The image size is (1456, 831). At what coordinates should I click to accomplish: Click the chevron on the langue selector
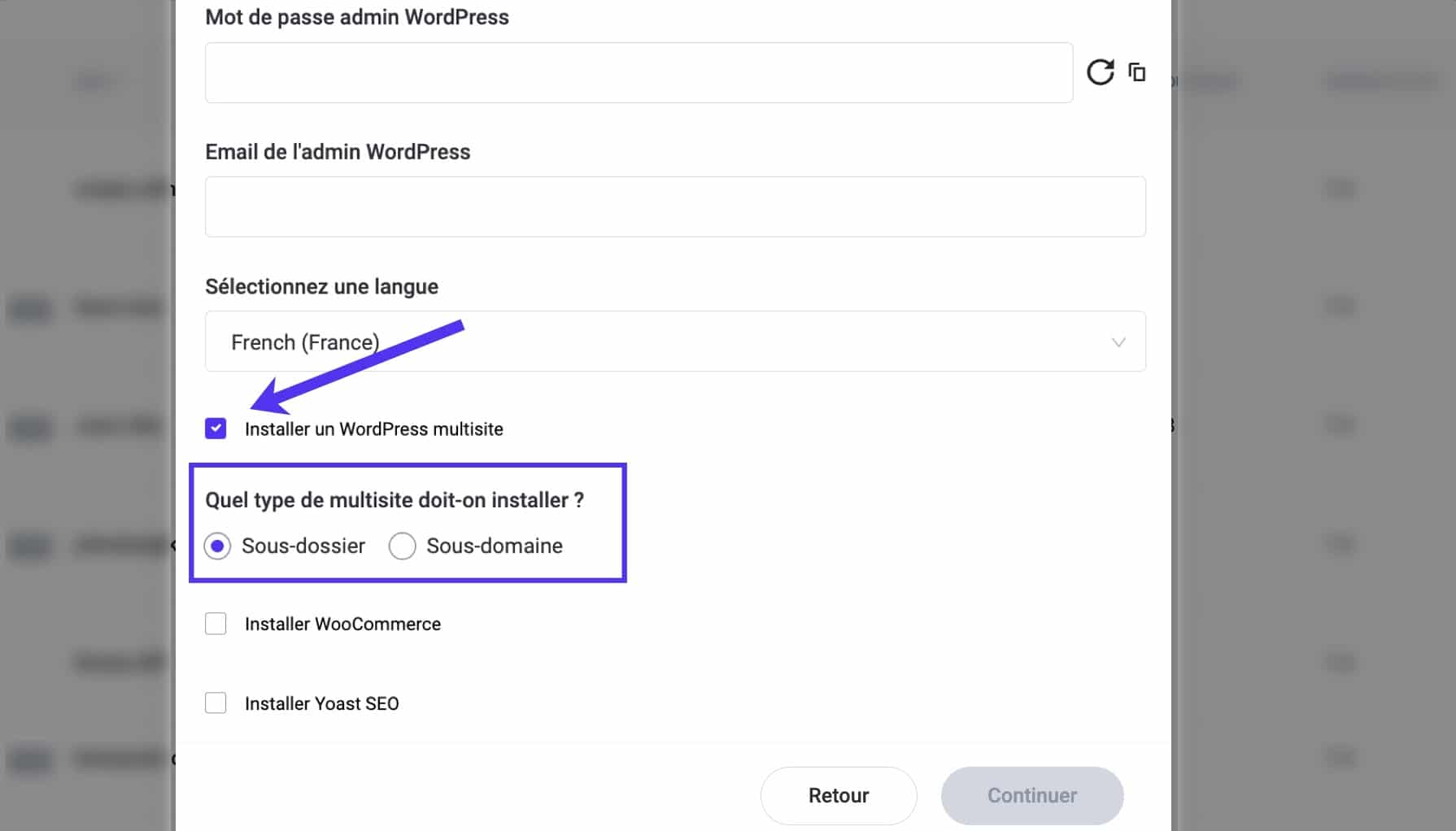pos(1119,342)
